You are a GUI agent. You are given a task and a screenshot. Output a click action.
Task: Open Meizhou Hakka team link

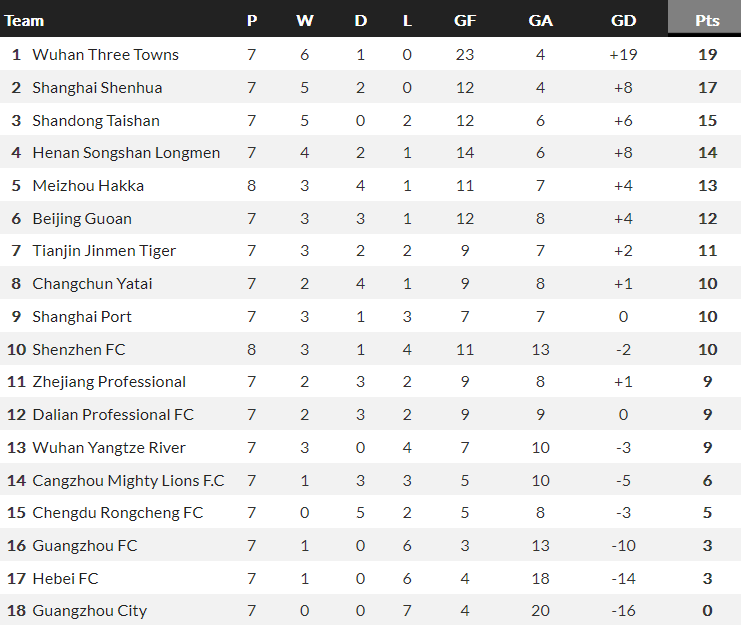(88, 185)
